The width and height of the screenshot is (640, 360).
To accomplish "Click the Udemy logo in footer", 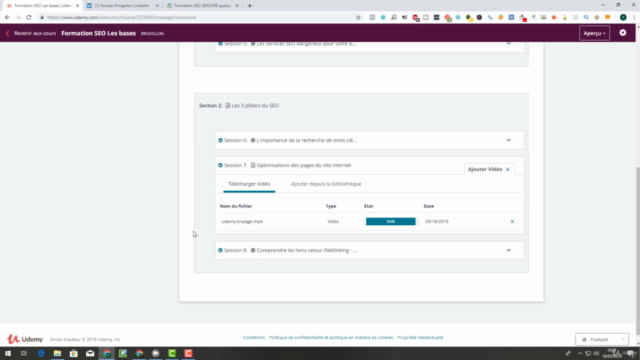I will click(x=25, y=339).
